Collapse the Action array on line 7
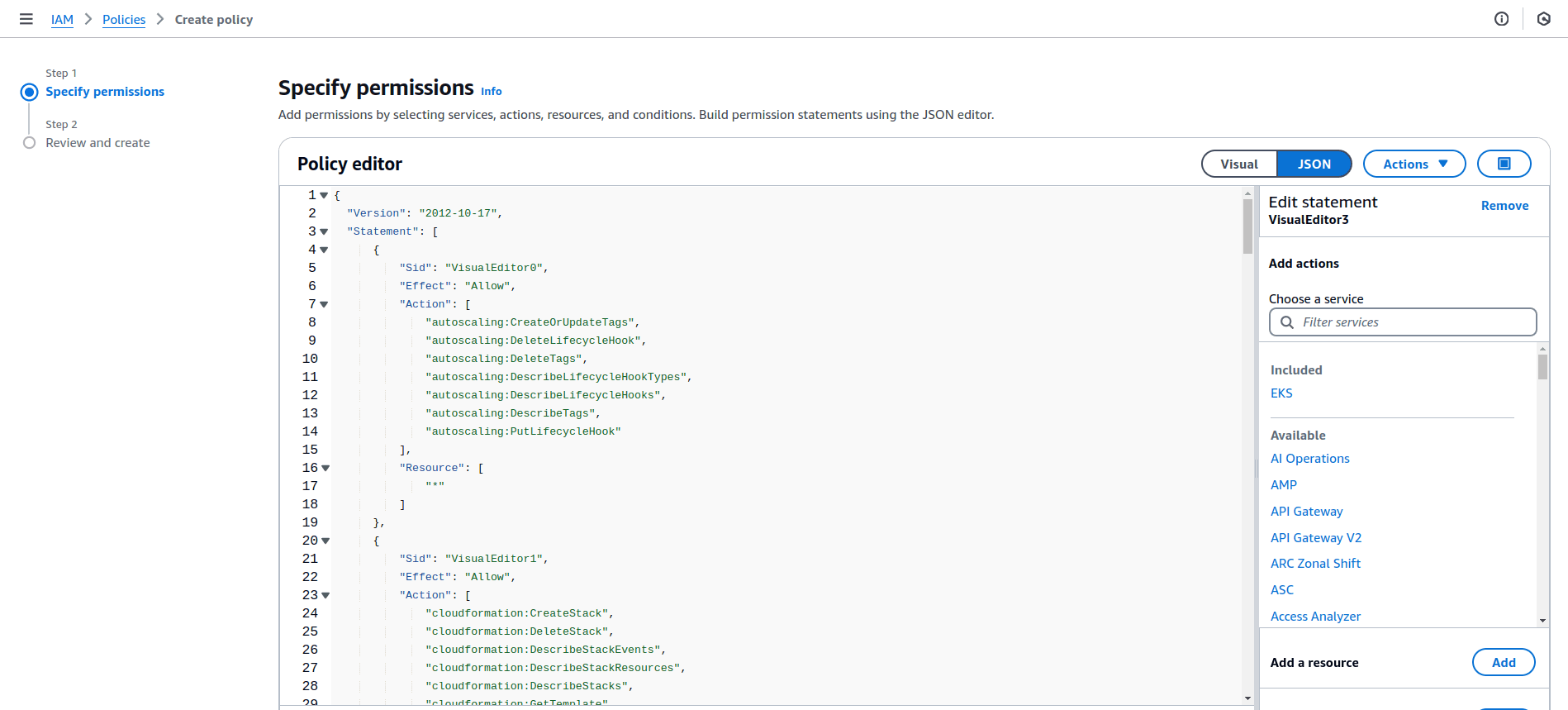The image size is (1568, 710). pyautogui.click(x=324, y=305)
